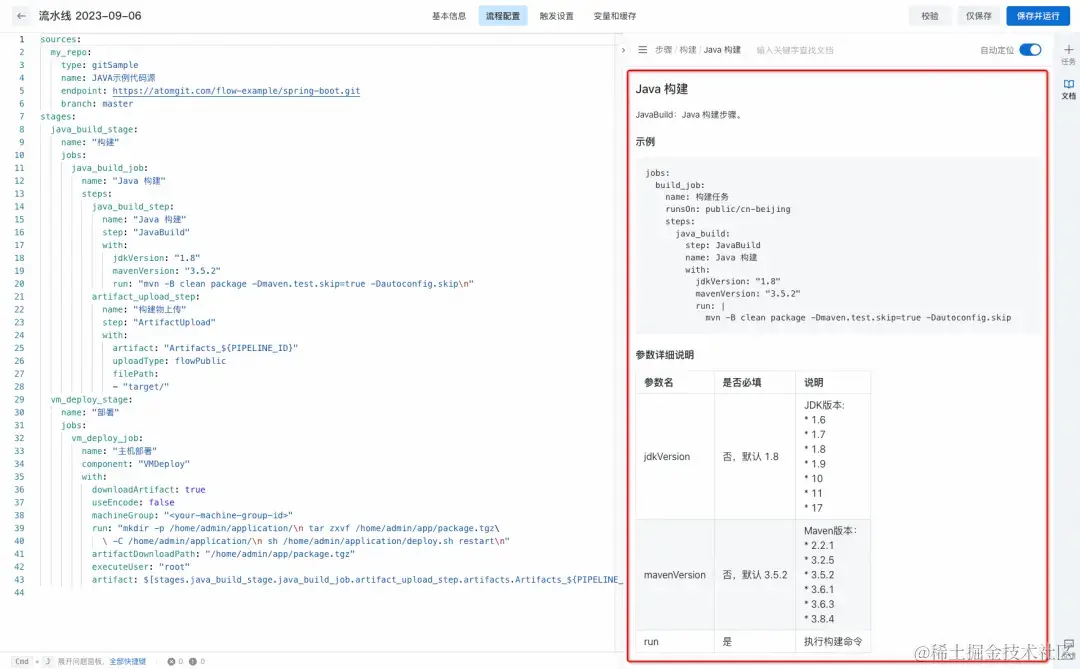This screenshot has width=1080, height=669.
Task: Click the 'executeUser: "root"' line
Action: click(x=141, y=567)
